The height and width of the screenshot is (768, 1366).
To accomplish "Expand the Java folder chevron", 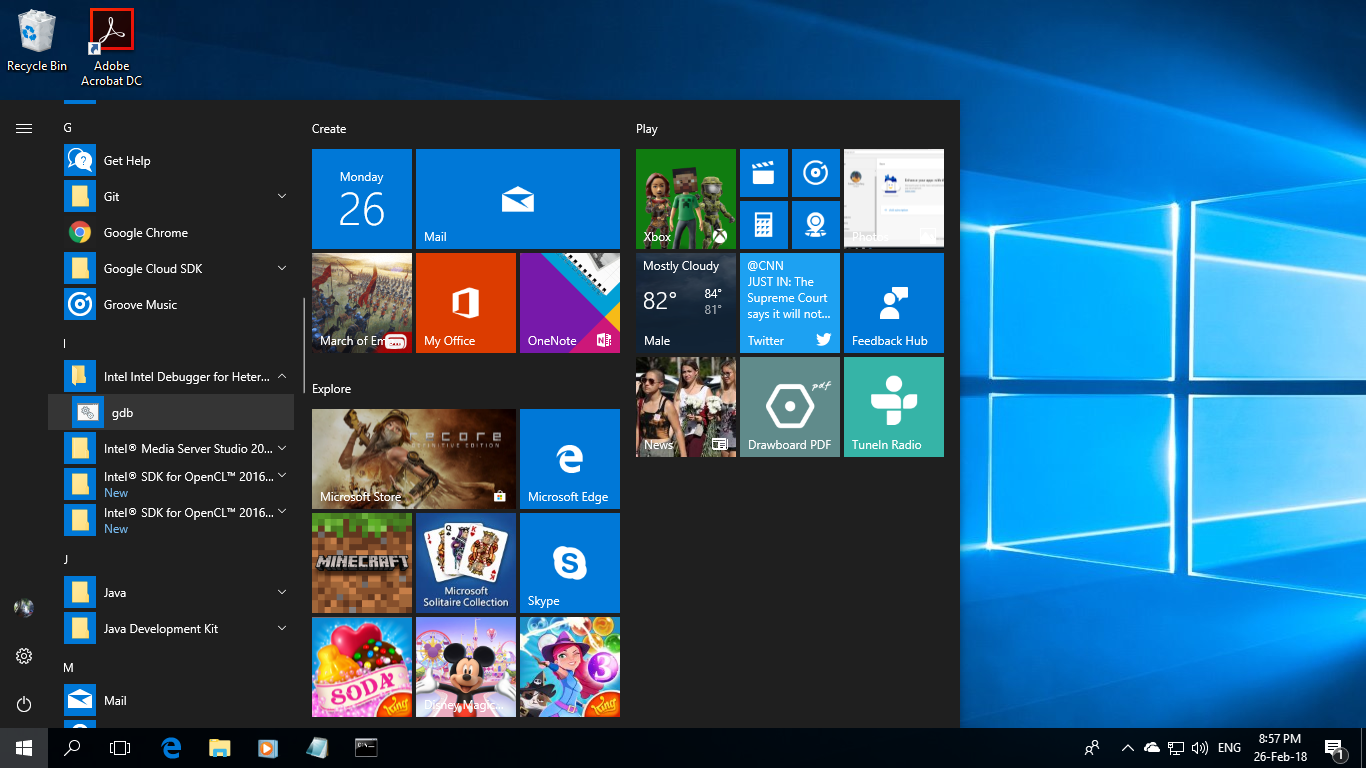I will [x=282, y=593].
